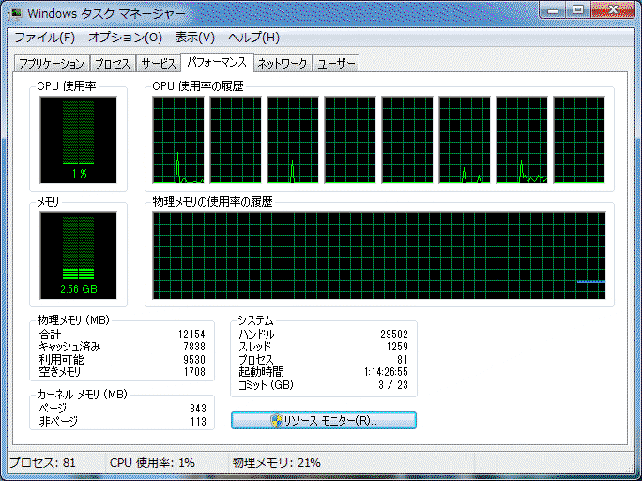Click the リソース モニター(R) button

pos(324,420)
